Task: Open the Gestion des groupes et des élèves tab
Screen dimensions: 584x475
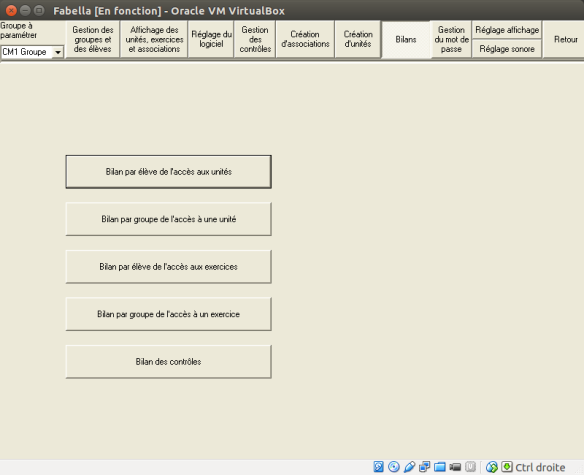Action: (93, 39)
